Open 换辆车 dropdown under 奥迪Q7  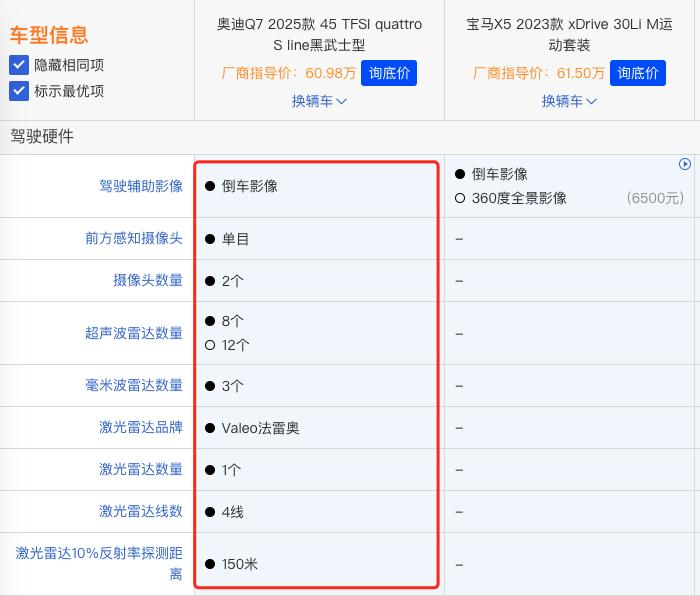point(319,101)
